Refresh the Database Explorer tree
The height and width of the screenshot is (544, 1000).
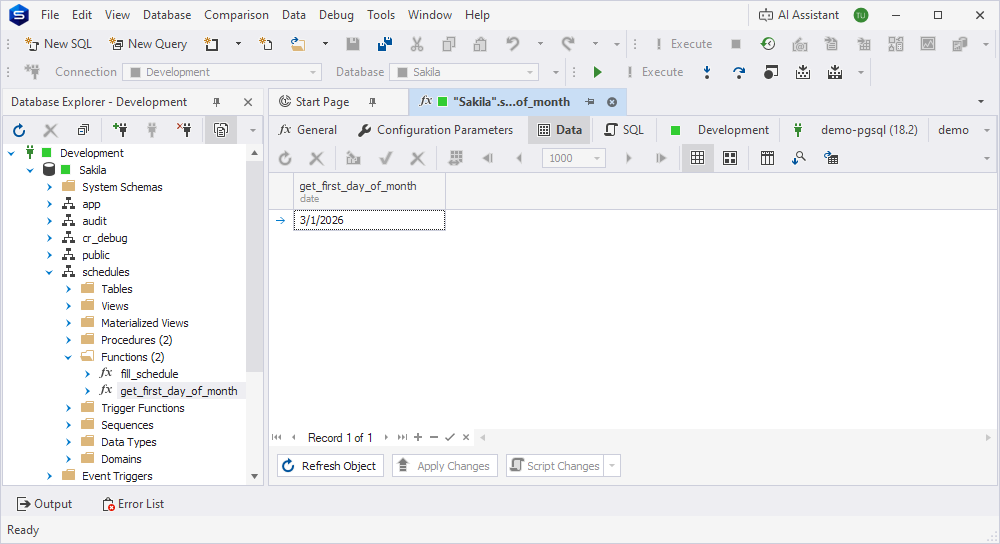click(x=19, y=130)
